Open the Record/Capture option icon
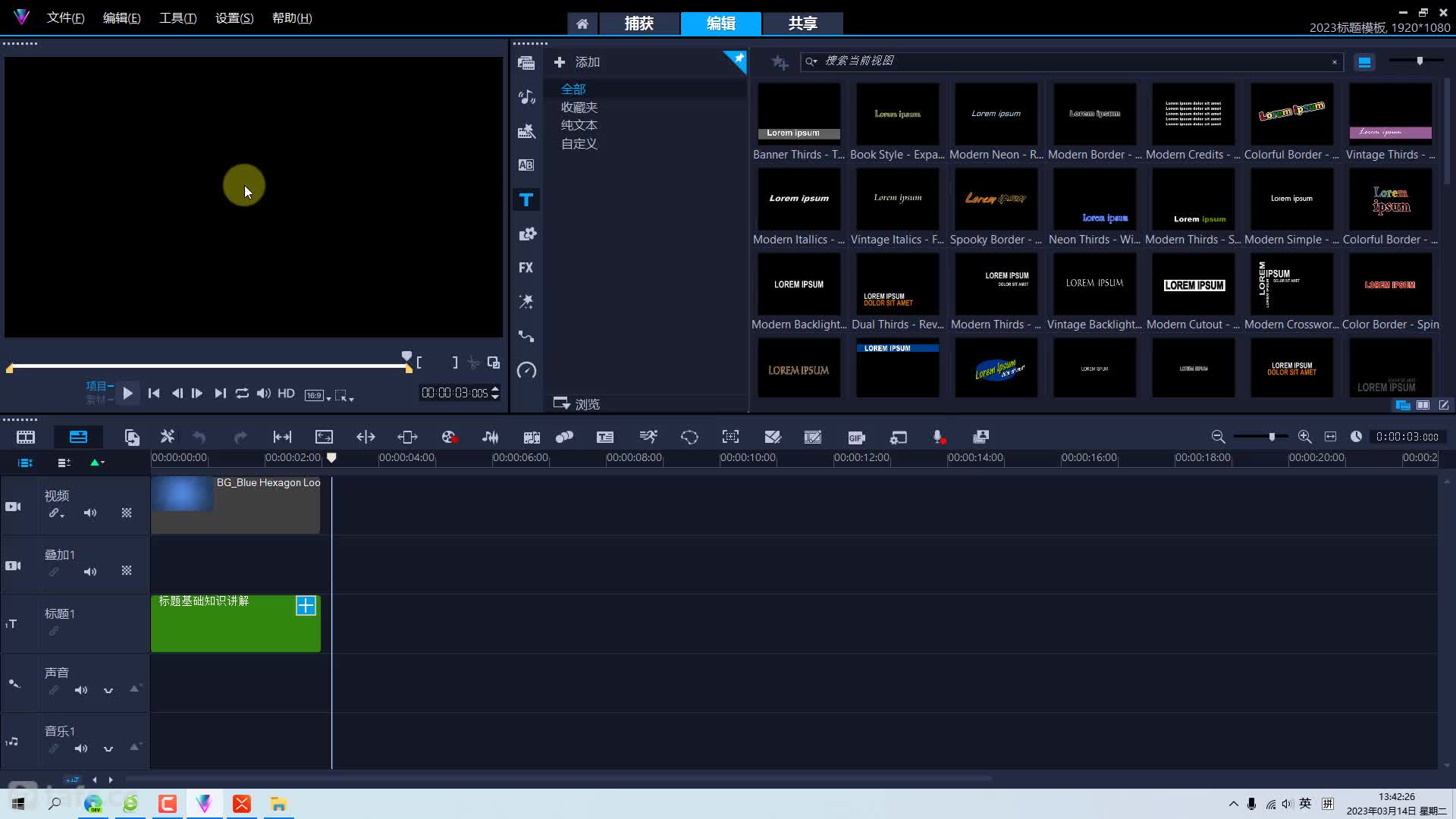The width and height of the screenshot is (1456, 819). tap(449, 437)
